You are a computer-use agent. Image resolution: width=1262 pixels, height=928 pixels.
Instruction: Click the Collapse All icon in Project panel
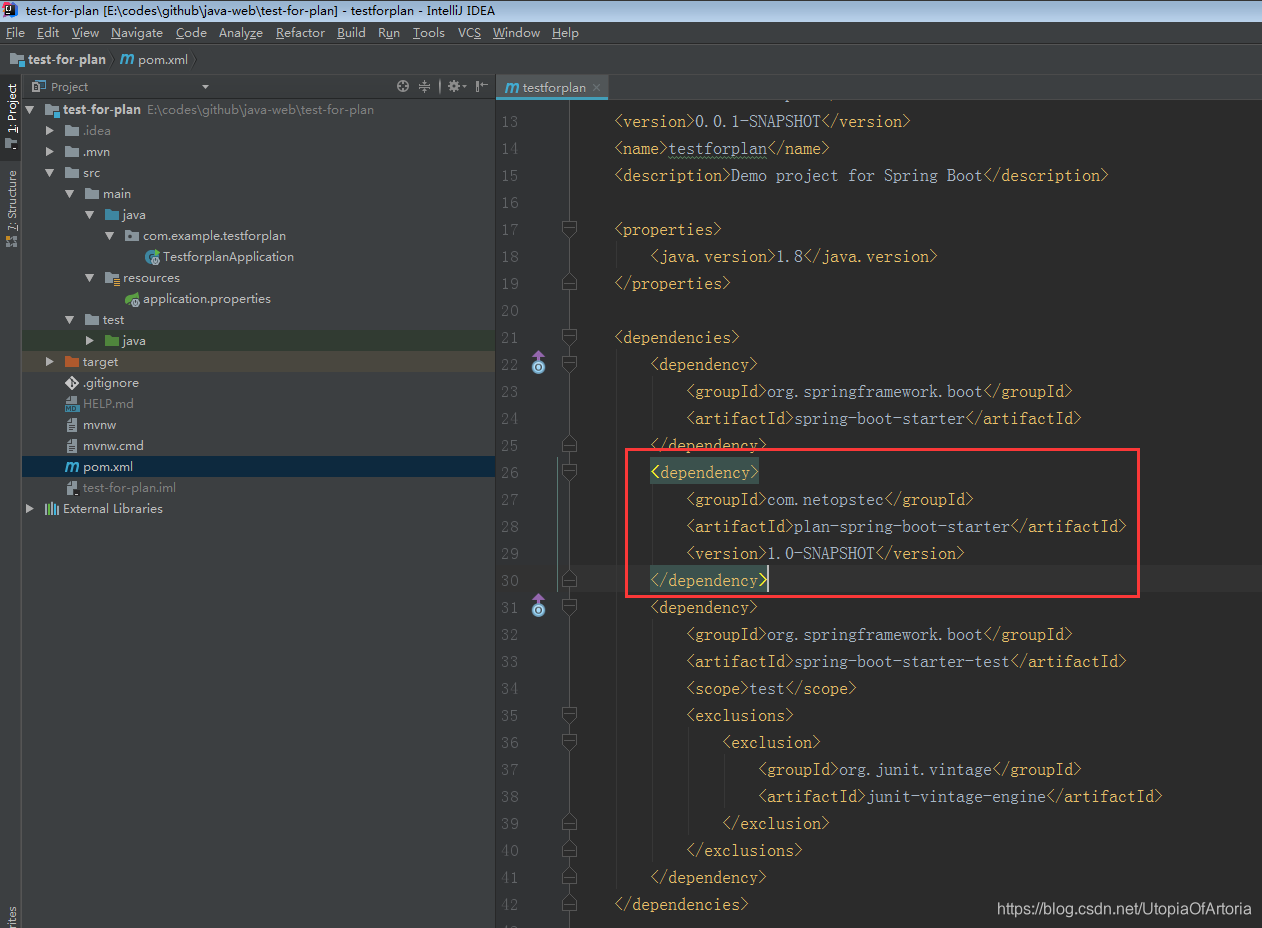424,87
